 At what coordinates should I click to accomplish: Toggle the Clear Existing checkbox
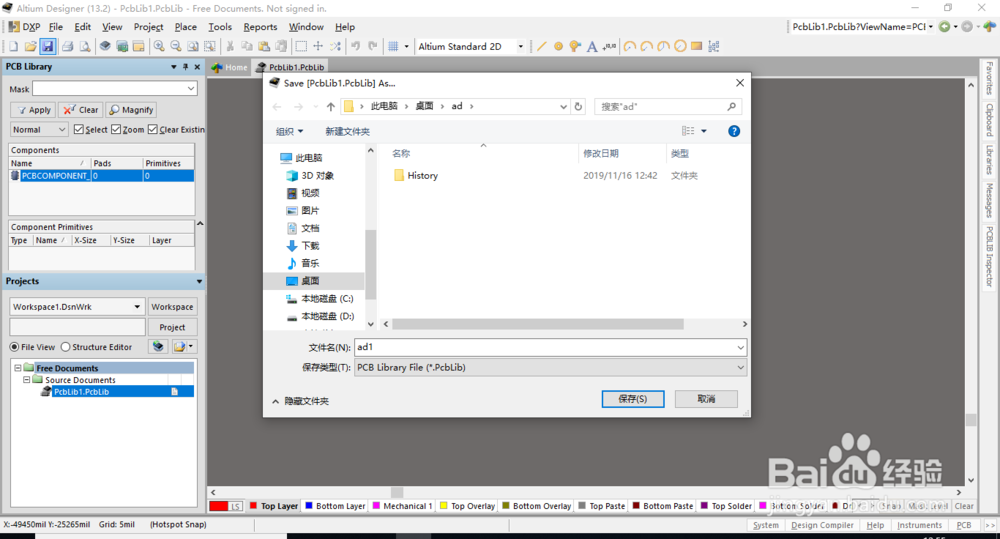click(x=153, y=129)
